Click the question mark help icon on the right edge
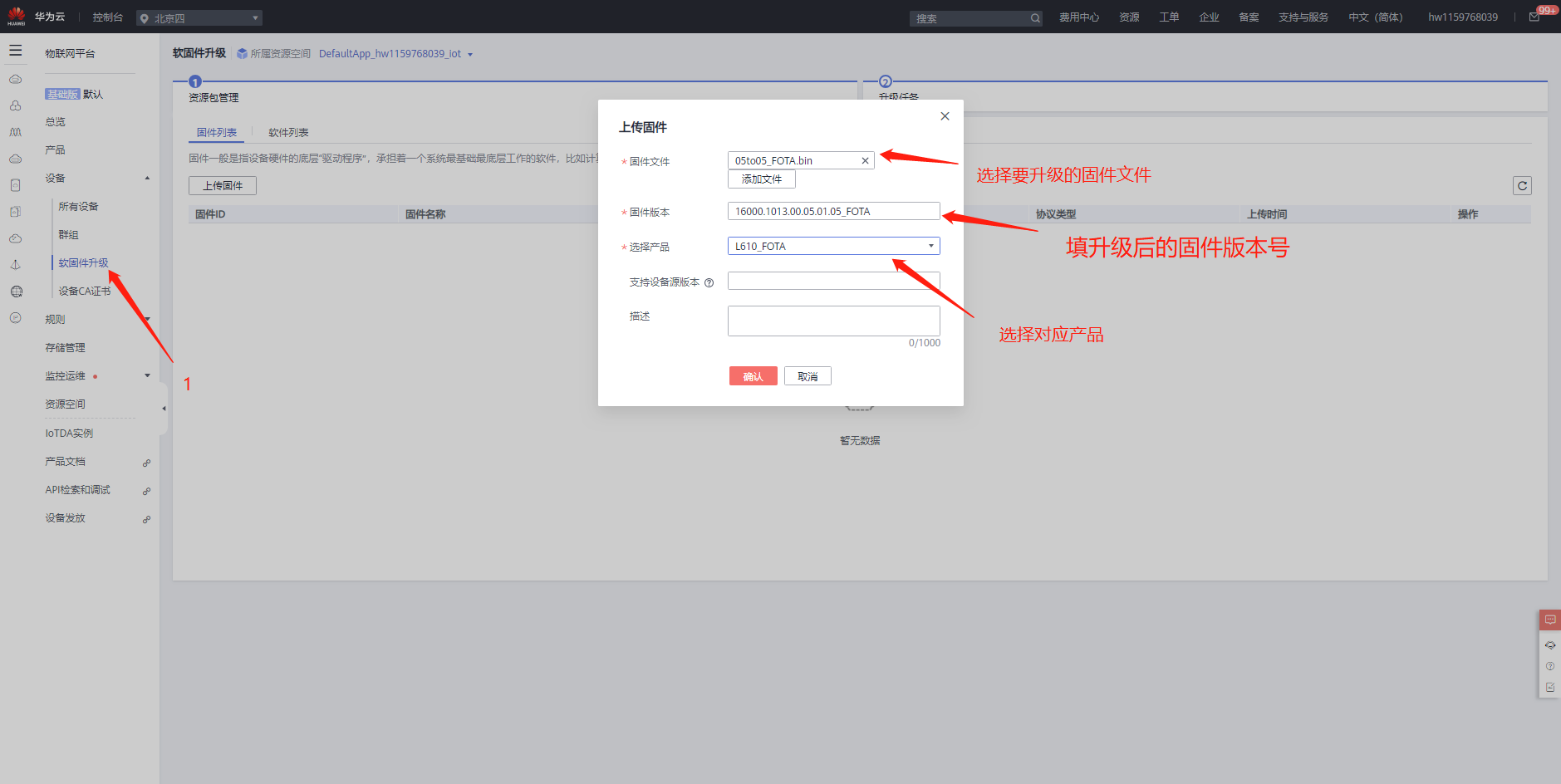 click(1550, 666)
